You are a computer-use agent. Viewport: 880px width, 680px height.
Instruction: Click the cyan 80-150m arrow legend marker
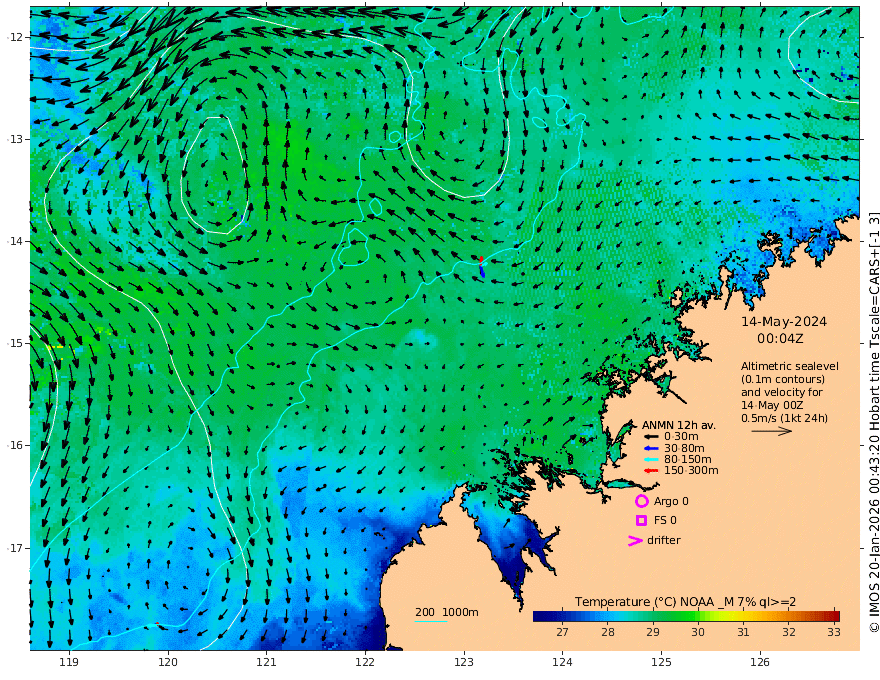[x=650, y=460]
